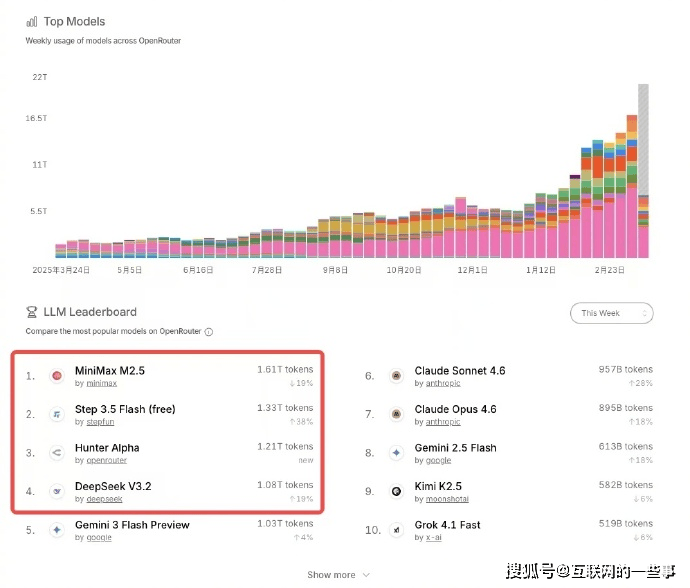
Task: Click the Kimi K2.5 round logo
Action: (x=396, y=491)
